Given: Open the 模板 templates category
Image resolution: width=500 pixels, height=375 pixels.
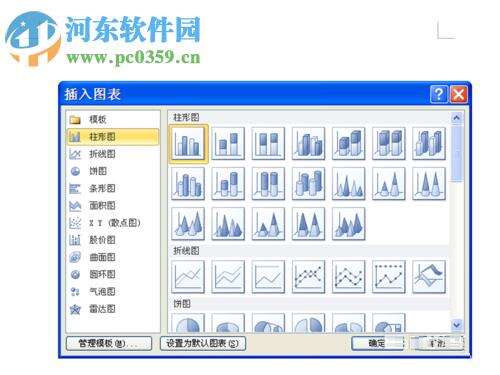Looking at the screenshot, I should point(113,119).
